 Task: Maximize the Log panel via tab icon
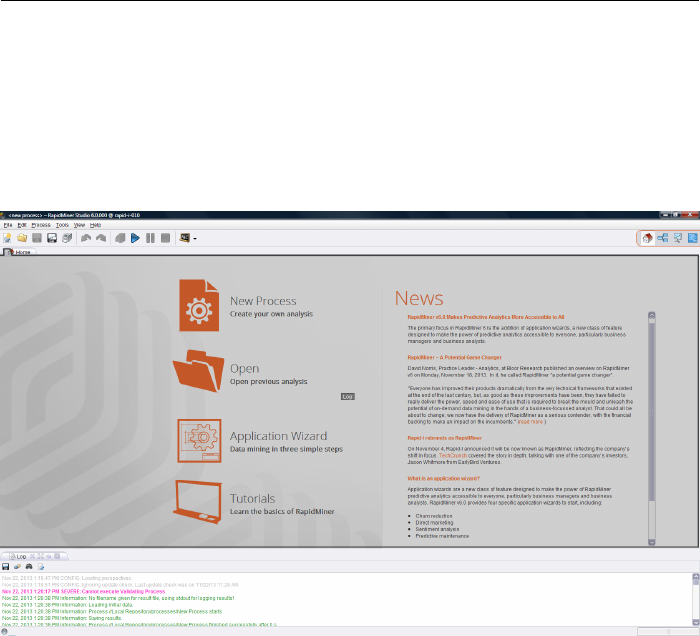pyautogui.click(x=41, y=556)
